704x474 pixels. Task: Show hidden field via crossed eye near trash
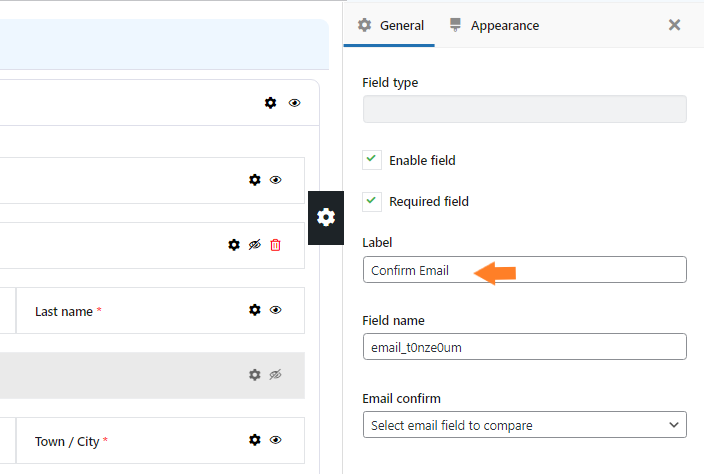click(255, 245)
